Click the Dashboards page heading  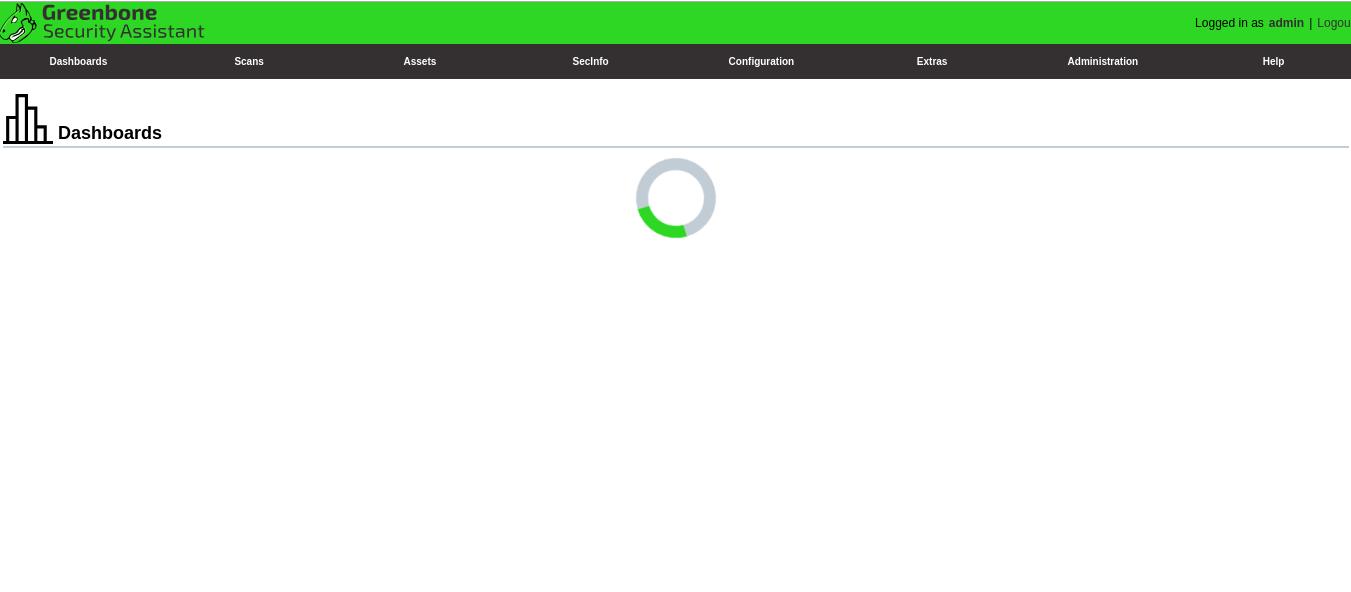click(x=110, y=133)
